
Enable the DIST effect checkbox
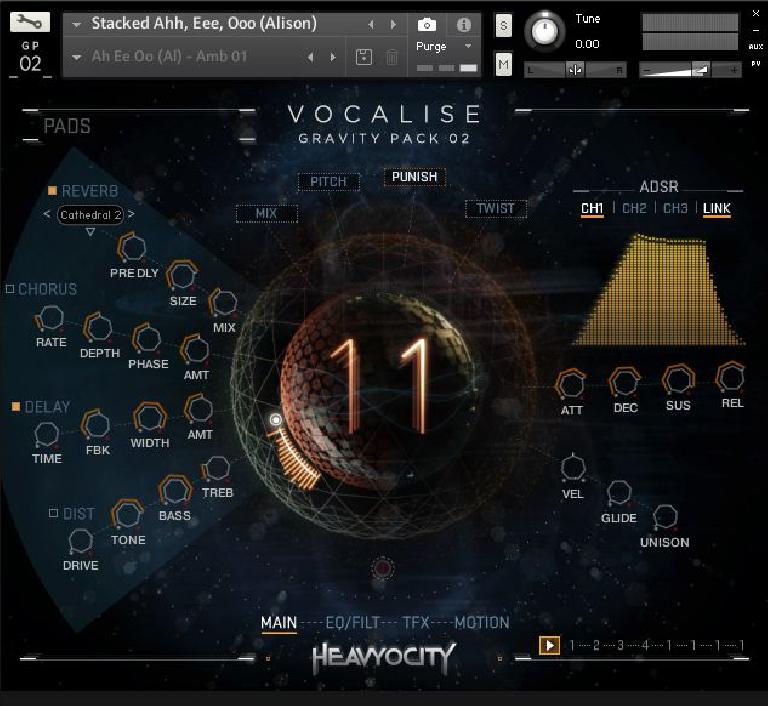coord(54,513)
